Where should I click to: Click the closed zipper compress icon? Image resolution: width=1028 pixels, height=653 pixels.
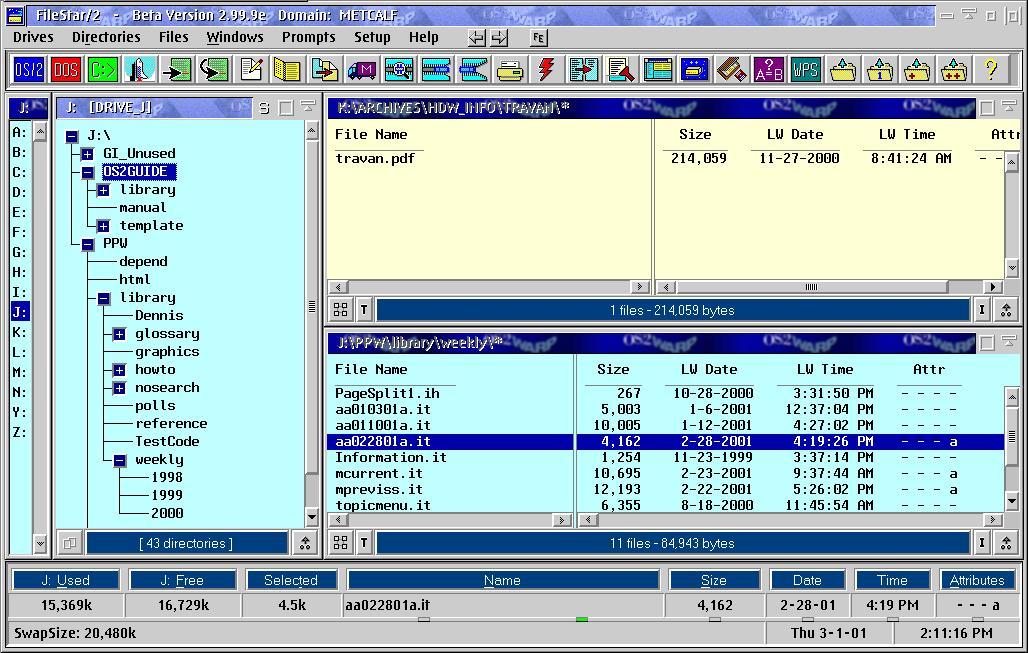436,69
